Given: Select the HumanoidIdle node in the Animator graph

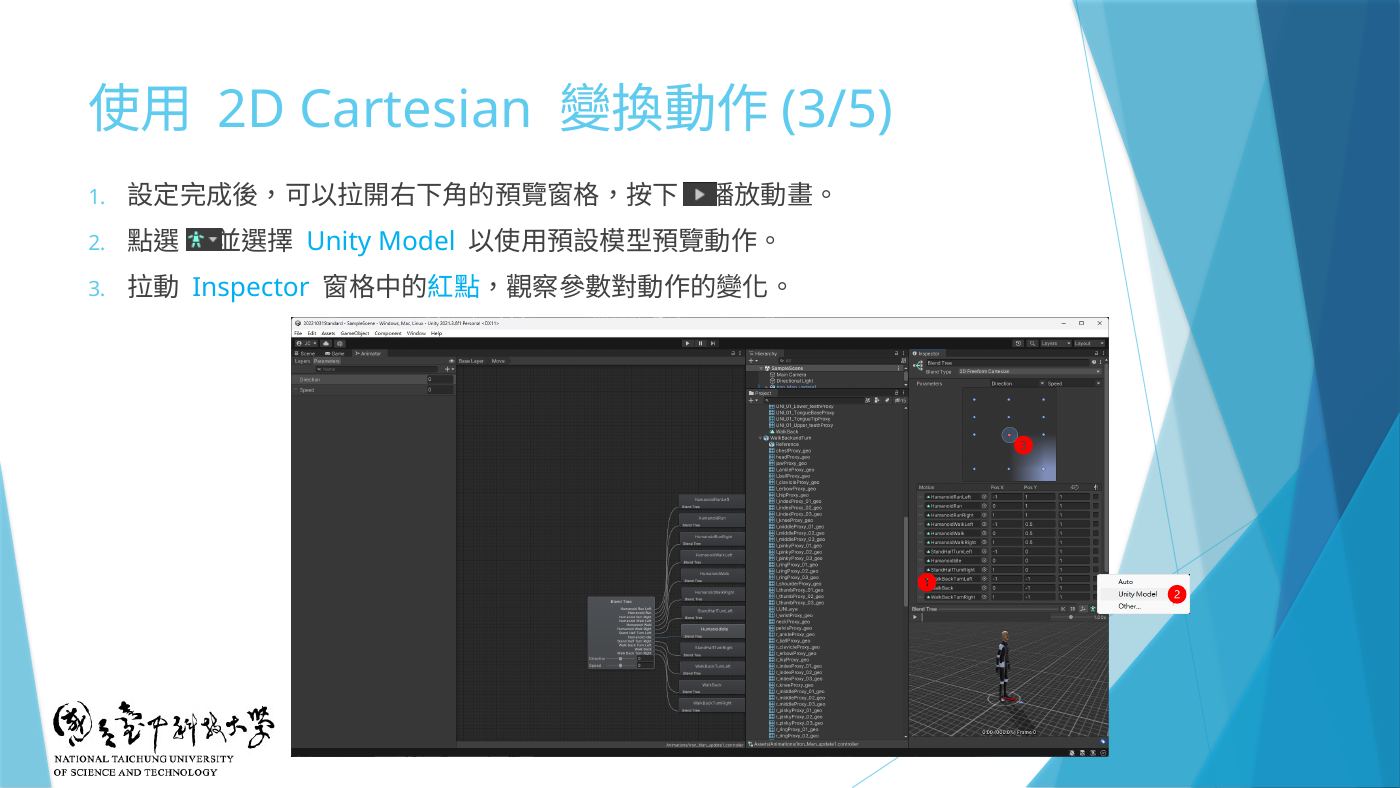Looking at the screenshot, I should tap(714, 629).
